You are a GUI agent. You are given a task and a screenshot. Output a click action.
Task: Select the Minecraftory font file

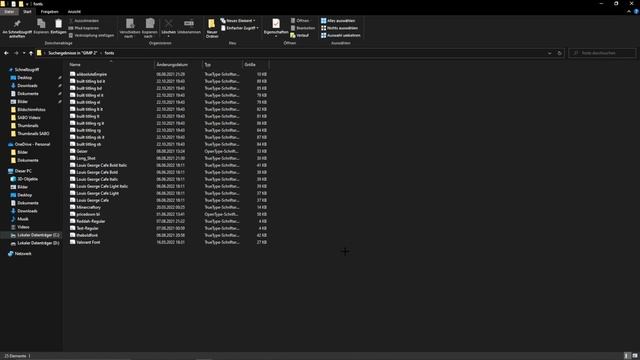pyautogui.click(x=85, y=207)
